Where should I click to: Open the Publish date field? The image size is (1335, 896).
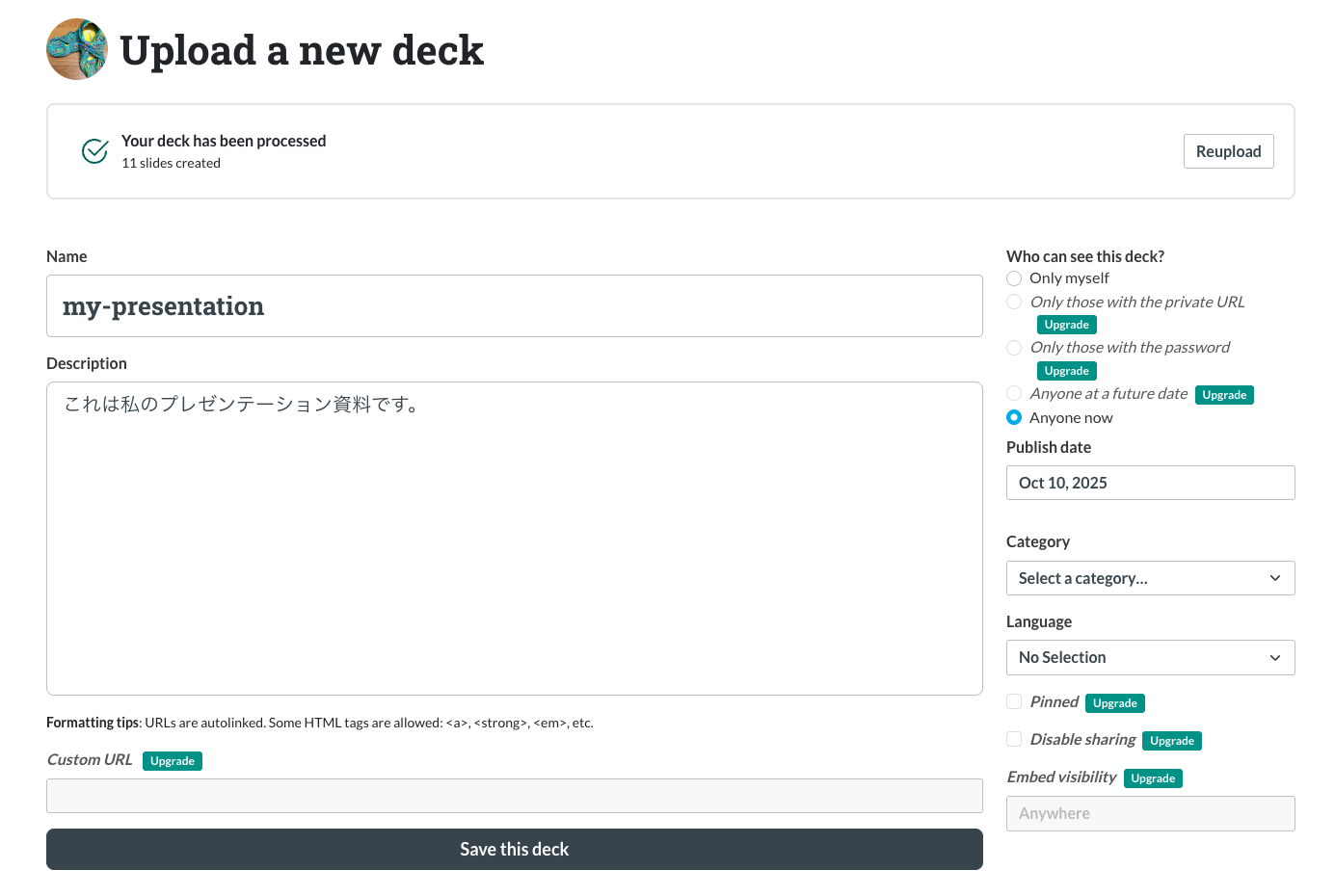[x=1150, y=483]
